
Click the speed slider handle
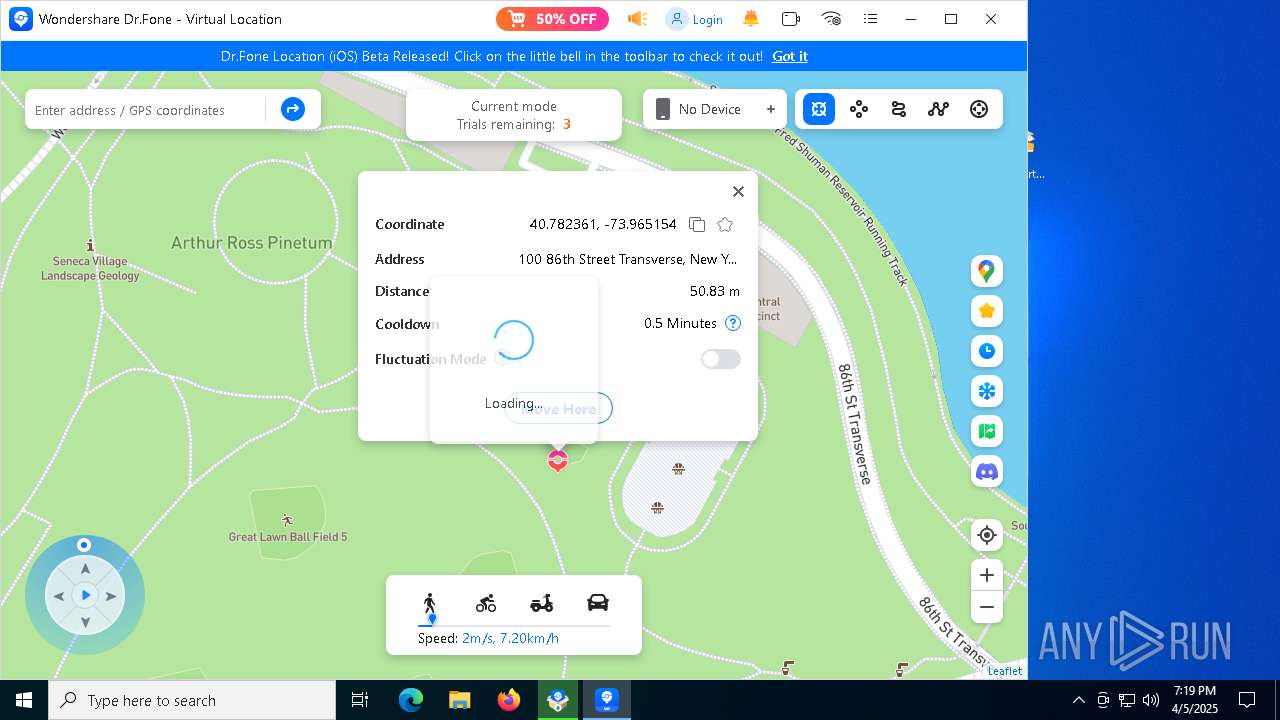pyautogui.click(x=432, y=619)
